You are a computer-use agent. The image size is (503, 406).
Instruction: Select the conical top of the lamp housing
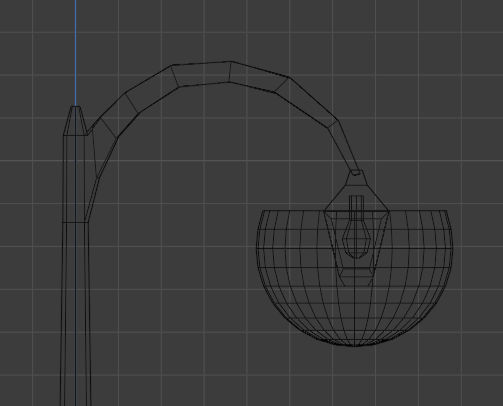click(x=357, y=193)
